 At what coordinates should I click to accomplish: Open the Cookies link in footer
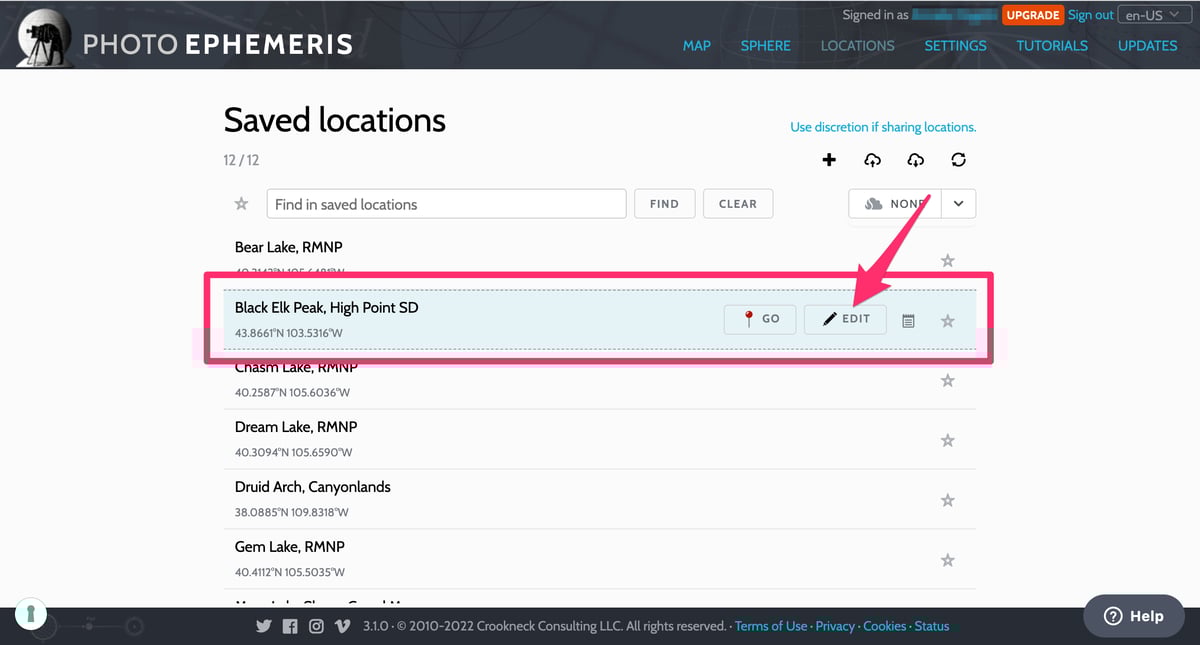[x=885, y=626]
